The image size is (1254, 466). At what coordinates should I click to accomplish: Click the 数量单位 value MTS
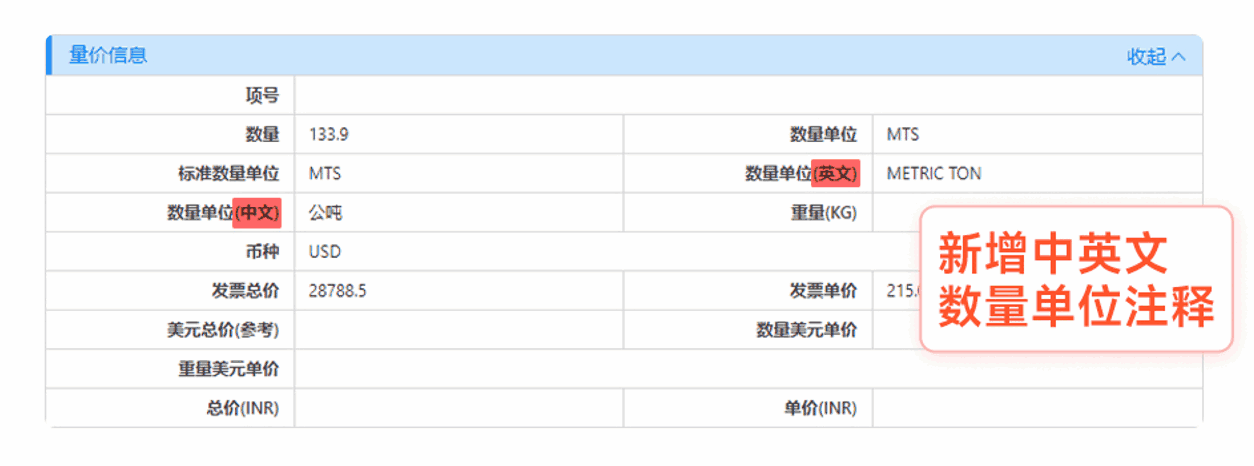pos(903,134)
